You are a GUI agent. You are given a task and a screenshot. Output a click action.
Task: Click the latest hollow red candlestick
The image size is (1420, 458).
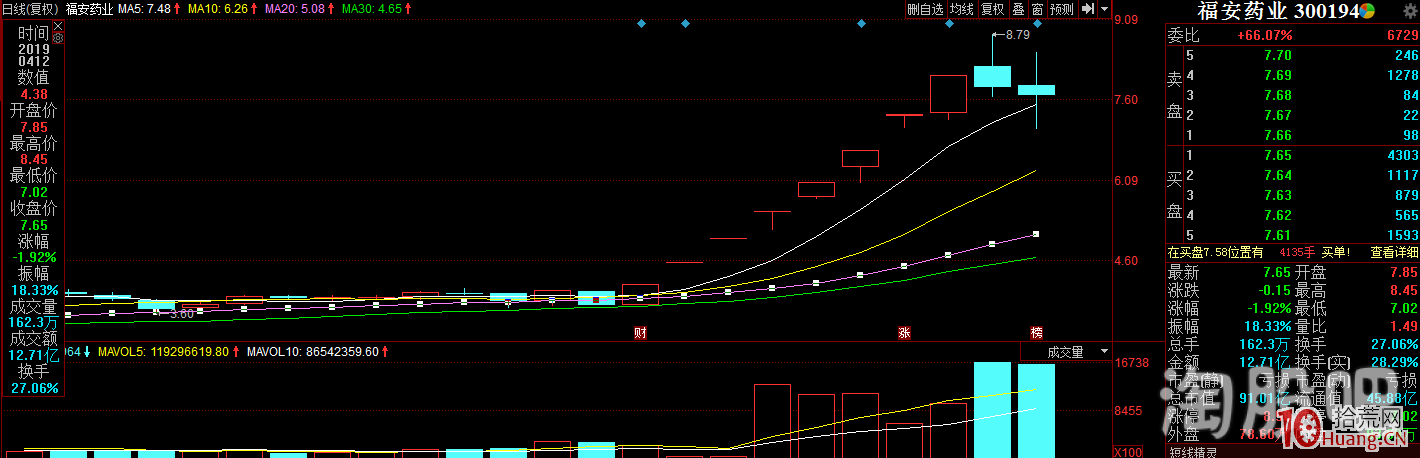coord(948,94)
